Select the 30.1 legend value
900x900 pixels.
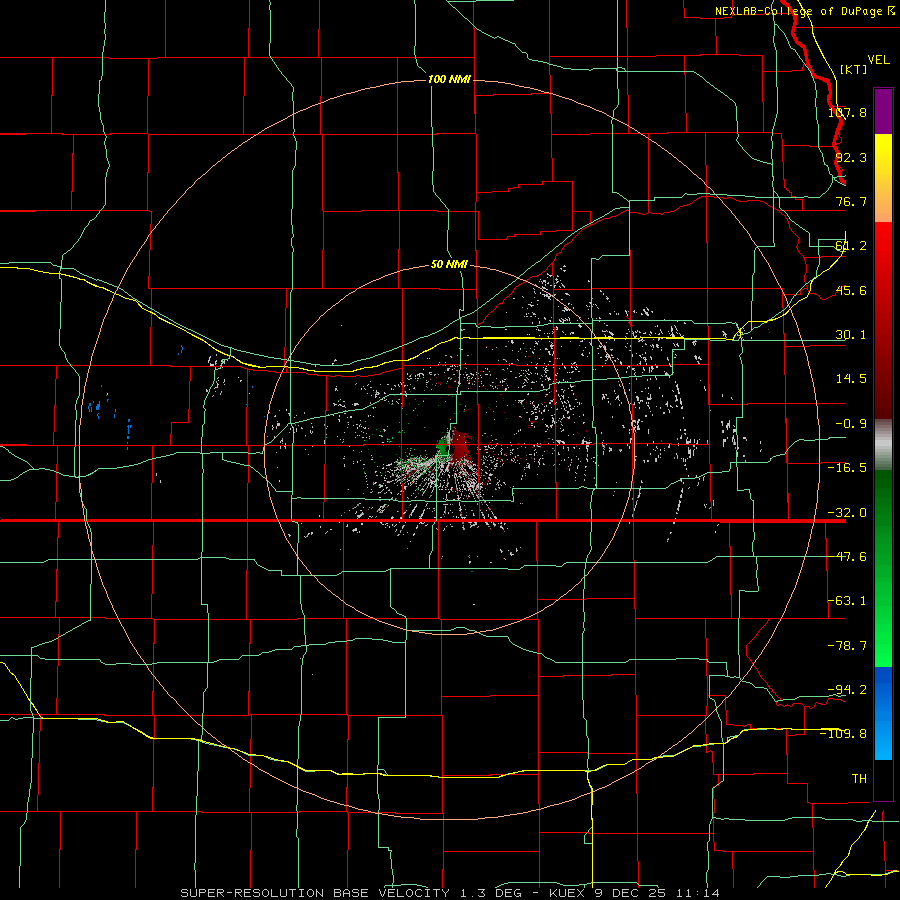pos(851,335)
